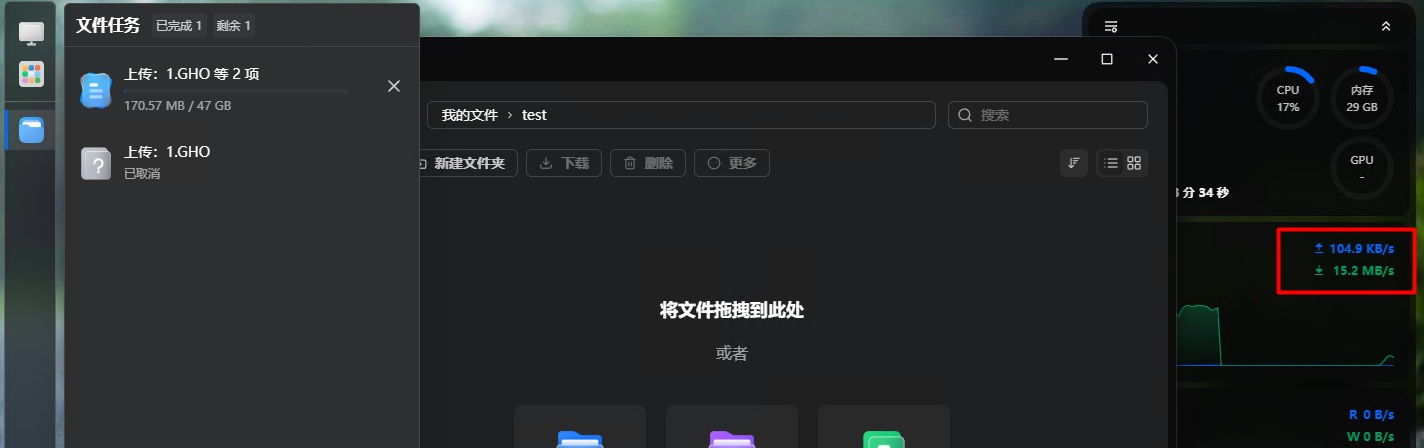This screenshot has height=448, width=1424.
Task: Select the Files app icon in sidebar
Action: 32,130
